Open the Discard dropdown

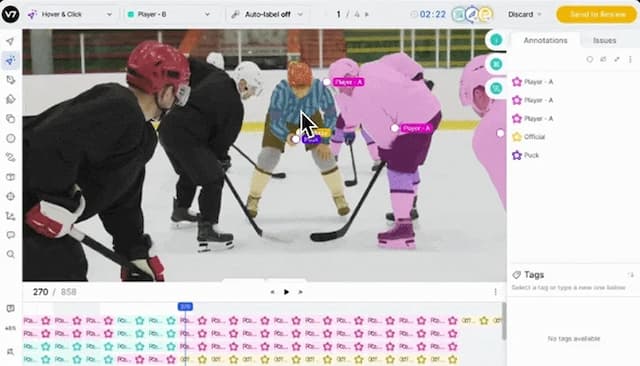(525, 14)
